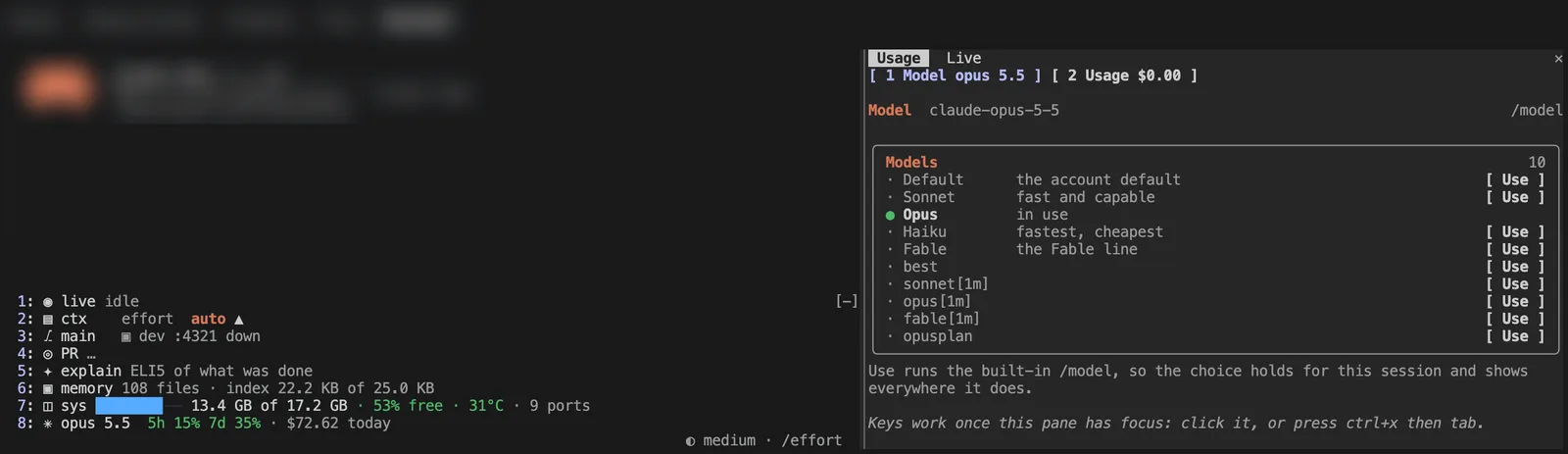Viewport: 1568px width, 454px height.
Task: Click the 'fastest, cheapest' description
Action: [1090, 232]
